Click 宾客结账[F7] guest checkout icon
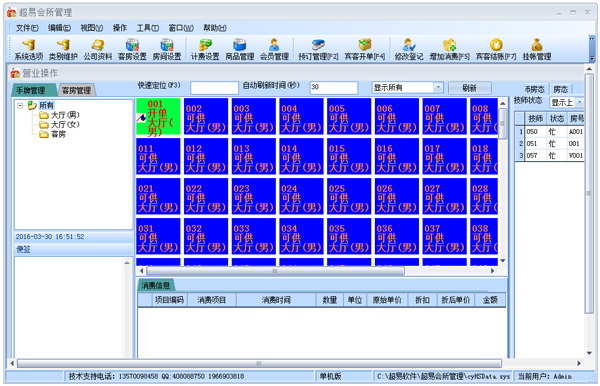600x386 pixels. tap(496, 45)
